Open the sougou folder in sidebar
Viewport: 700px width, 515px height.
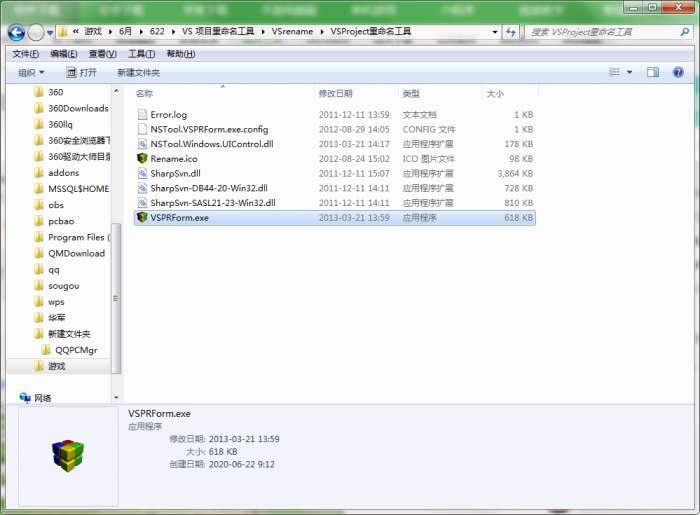[57, 286]
